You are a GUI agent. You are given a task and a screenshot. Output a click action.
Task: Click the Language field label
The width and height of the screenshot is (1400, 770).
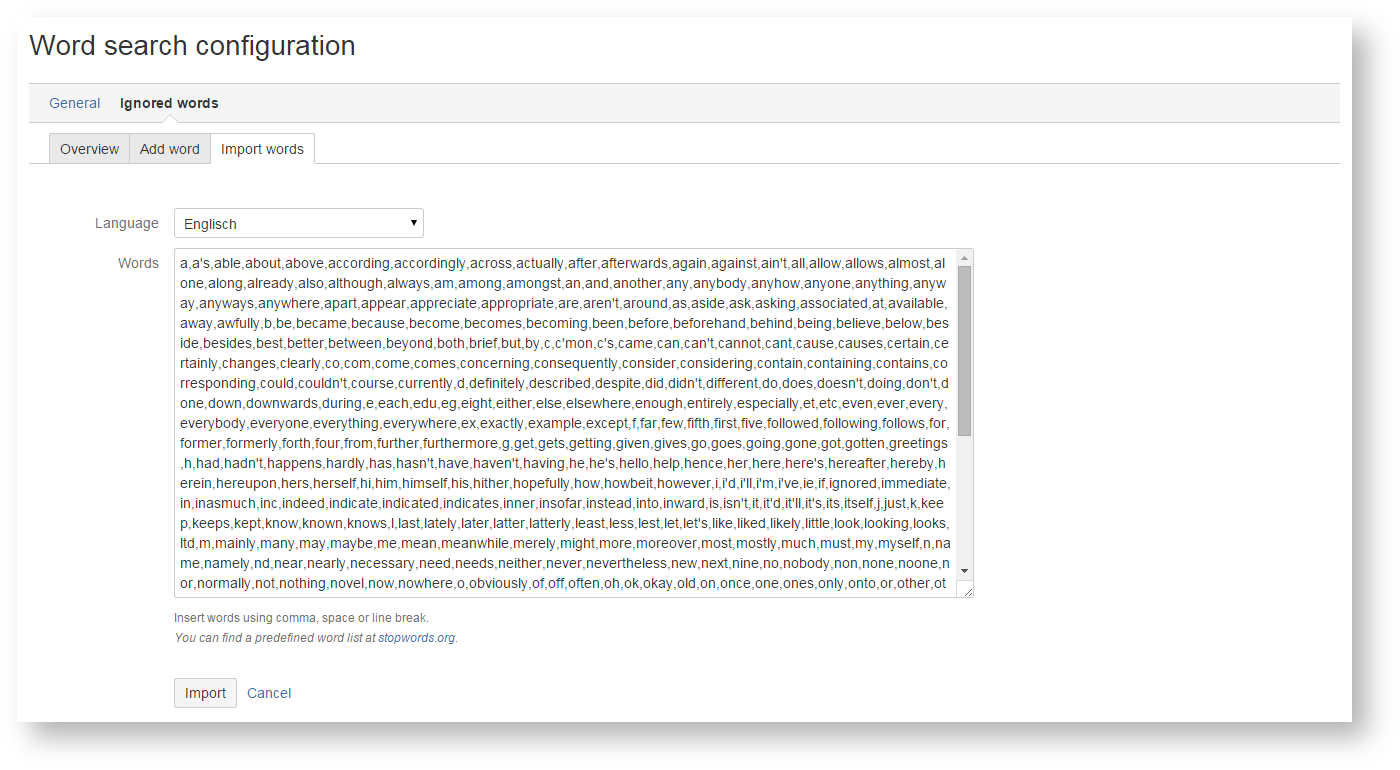[127, 224]
